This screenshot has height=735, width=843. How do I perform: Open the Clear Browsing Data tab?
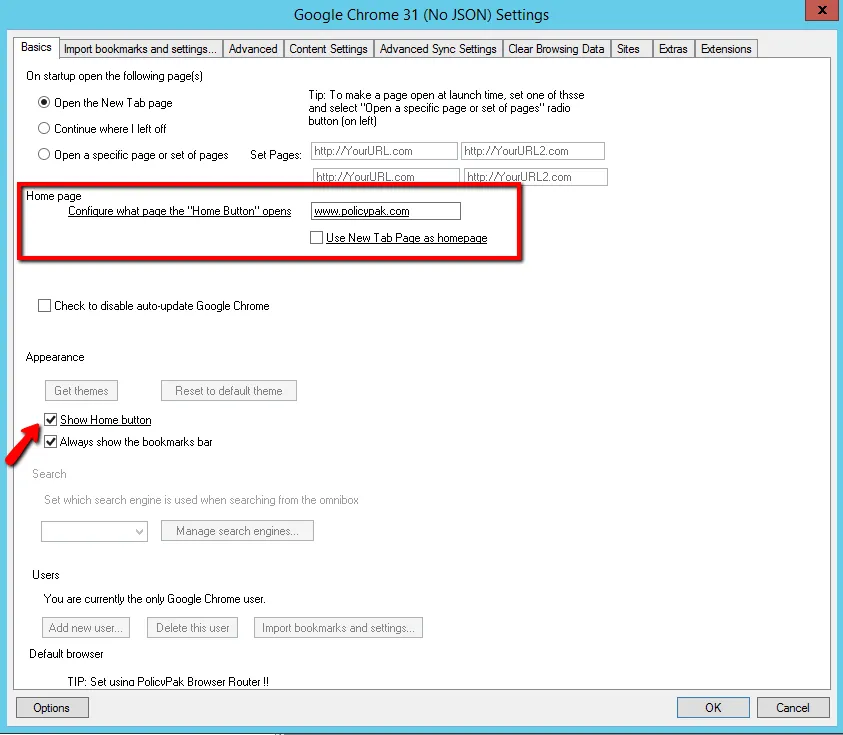(x=555, y=49)
